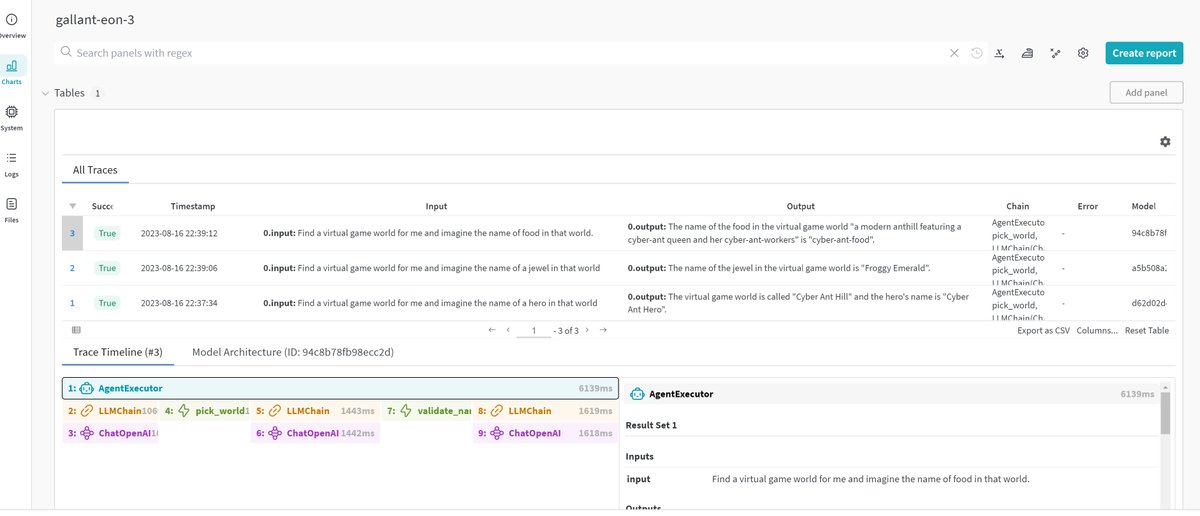Screen dimensions: 1200x516
Task: Click the Chain column header
Action: click(x=1018, y=207)
